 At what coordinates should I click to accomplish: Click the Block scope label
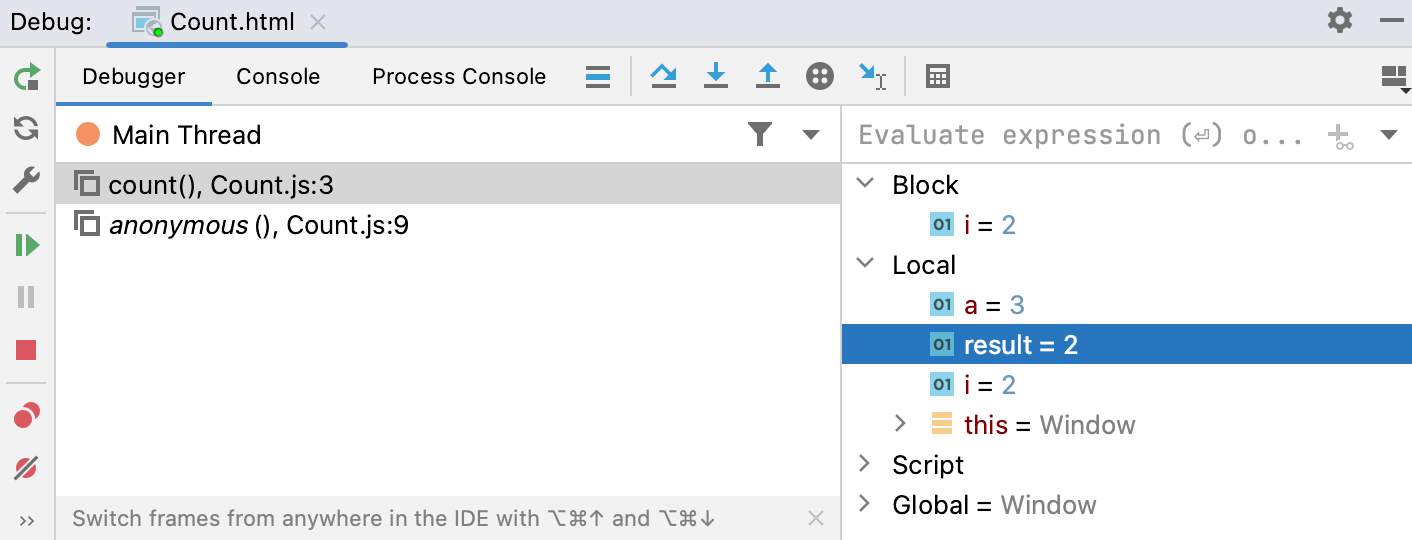point(925,185)
